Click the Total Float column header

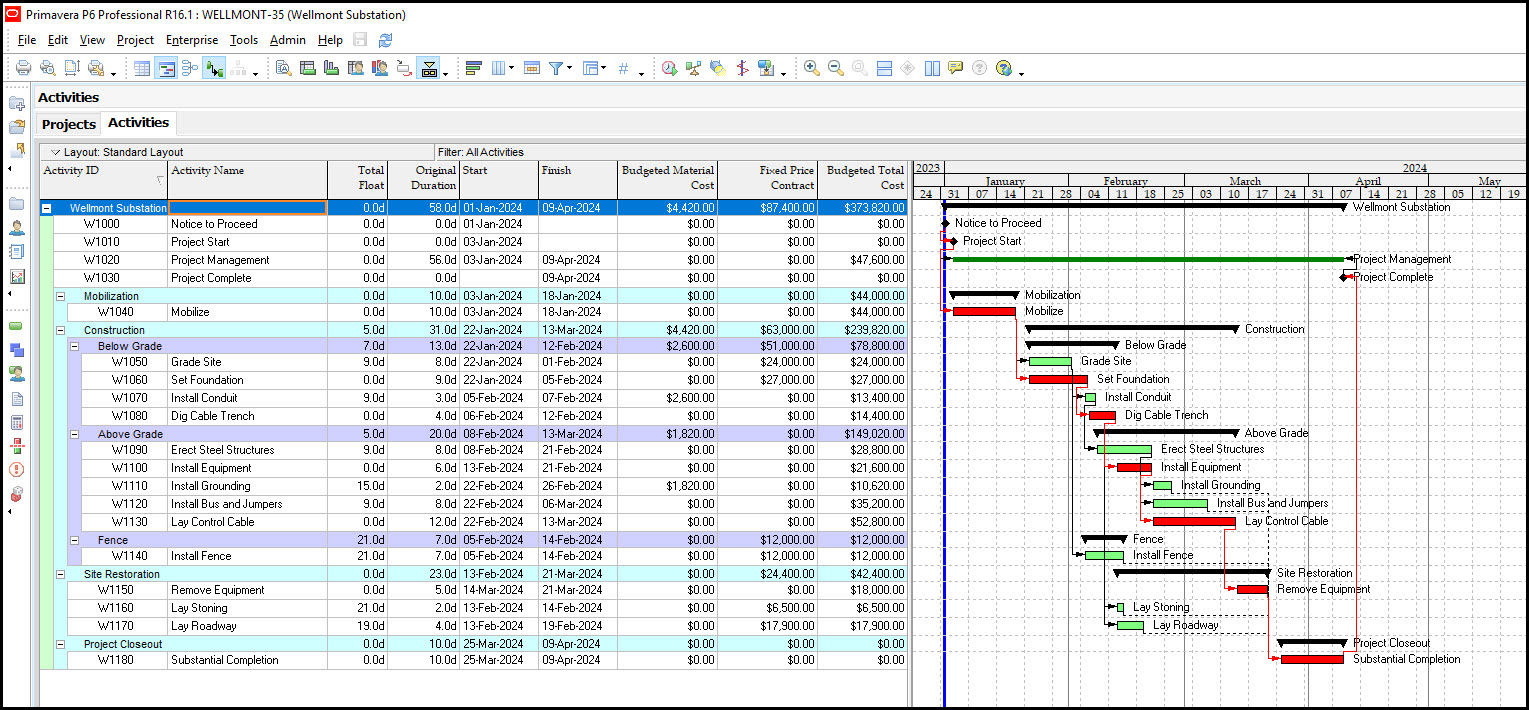pos(358,180)
